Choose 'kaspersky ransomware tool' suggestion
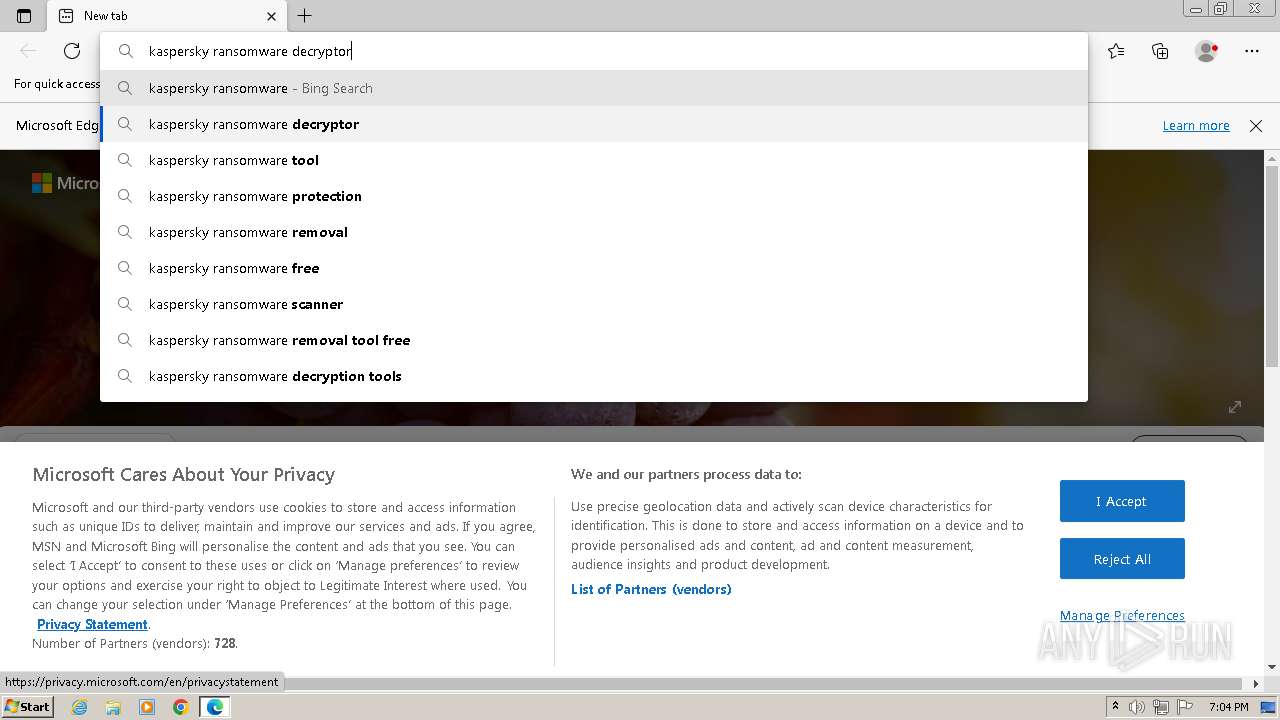 [x=594, y=160]
